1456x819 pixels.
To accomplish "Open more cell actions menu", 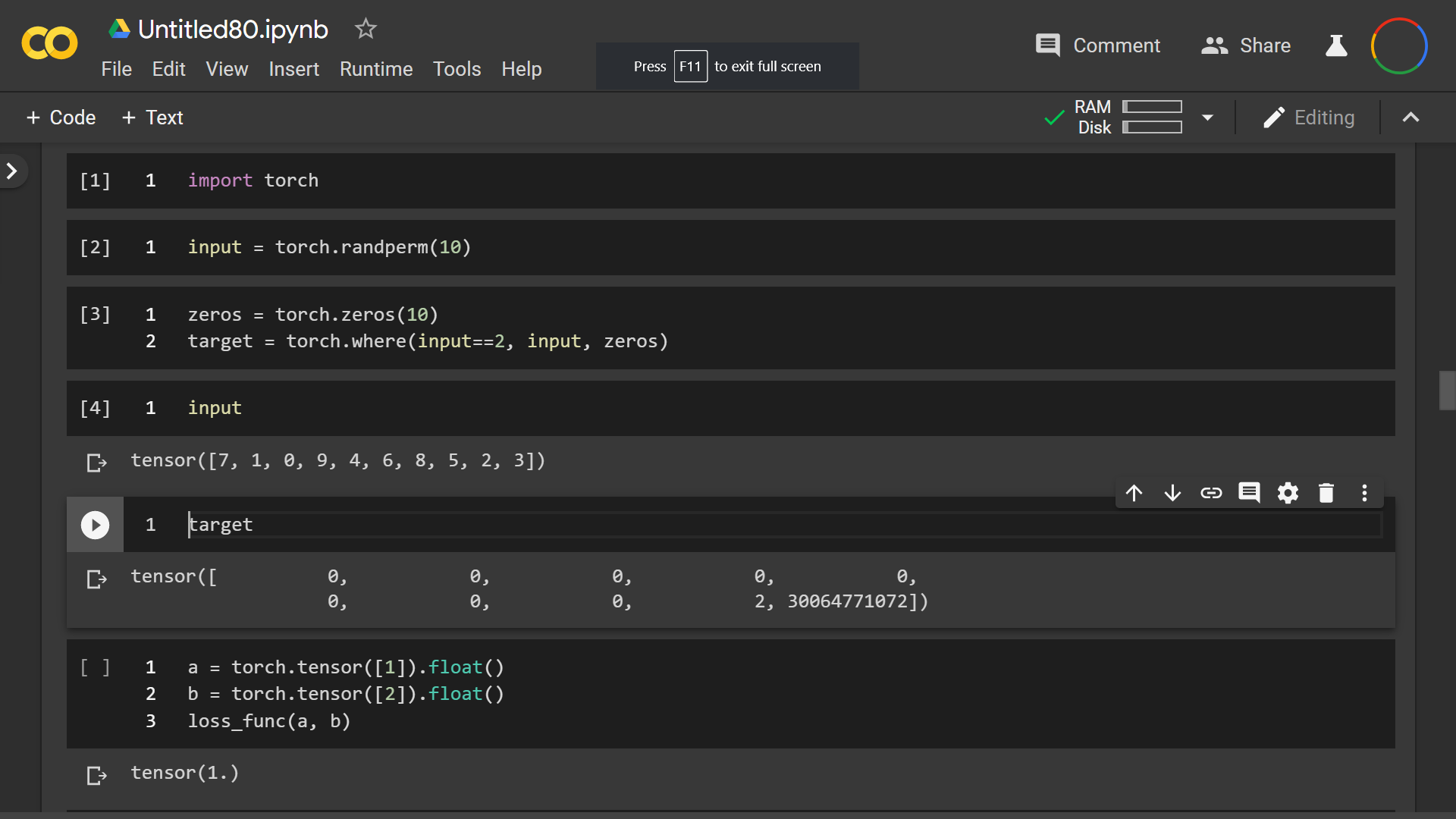I will click(1364, 493).
